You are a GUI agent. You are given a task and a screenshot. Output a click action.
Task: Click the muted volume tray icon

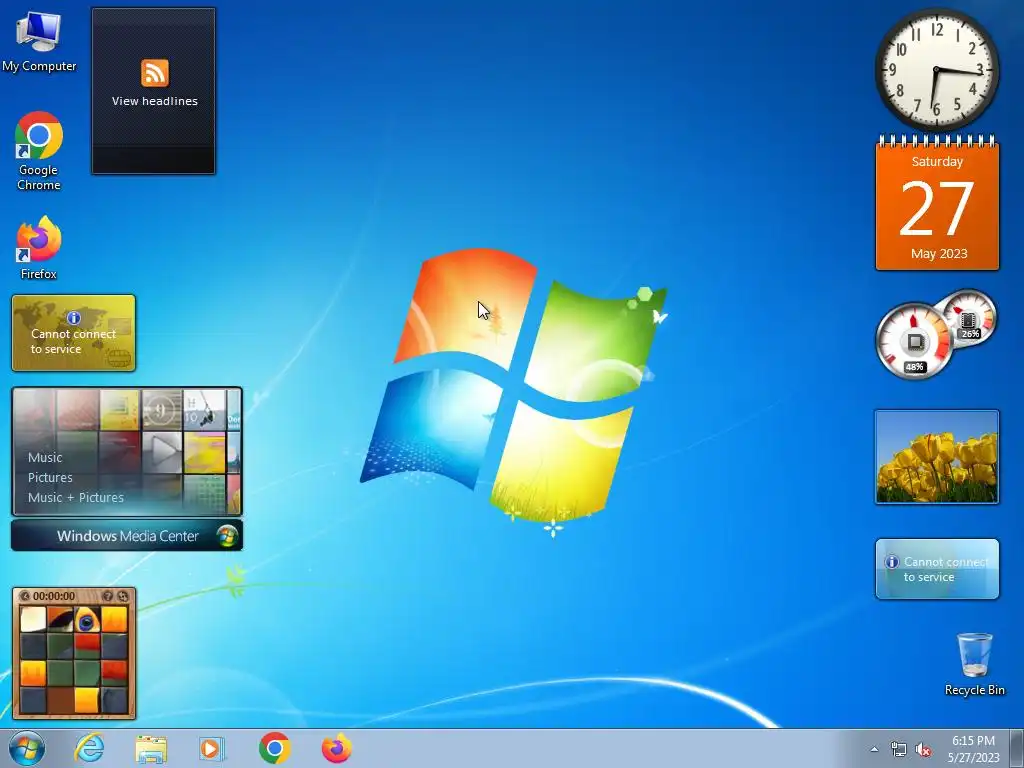pos(923,749)
